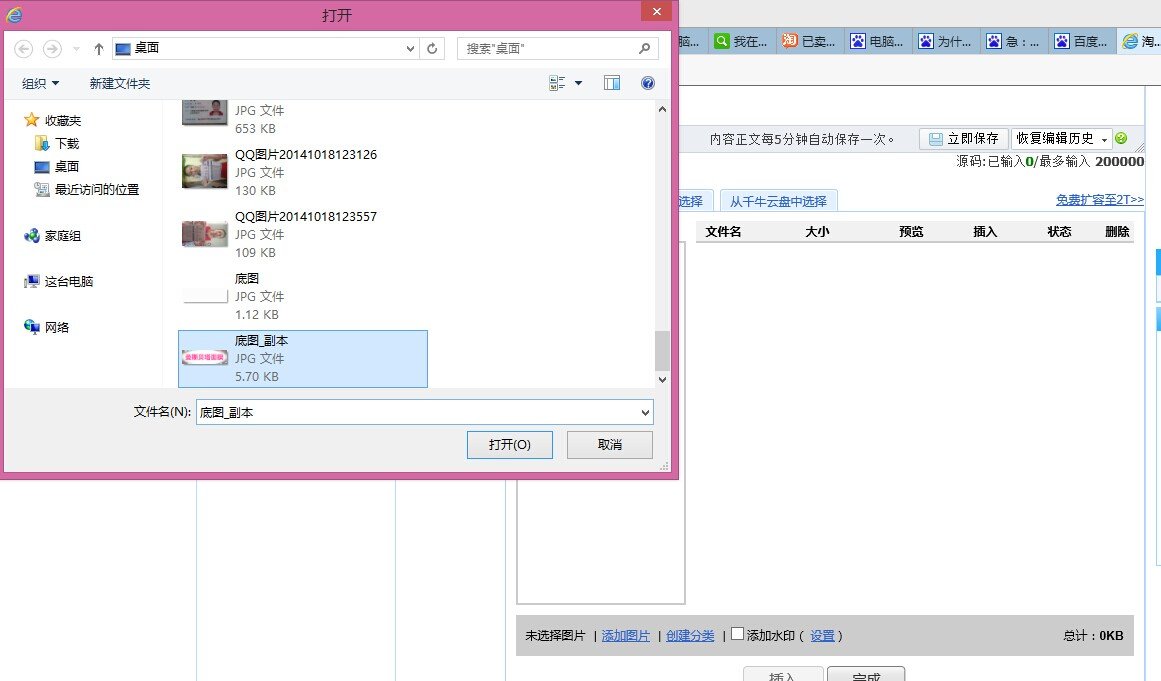Click the file list vertical scrollbar thumb
The image size is (1161, 681).
click(x=661, y=351)
